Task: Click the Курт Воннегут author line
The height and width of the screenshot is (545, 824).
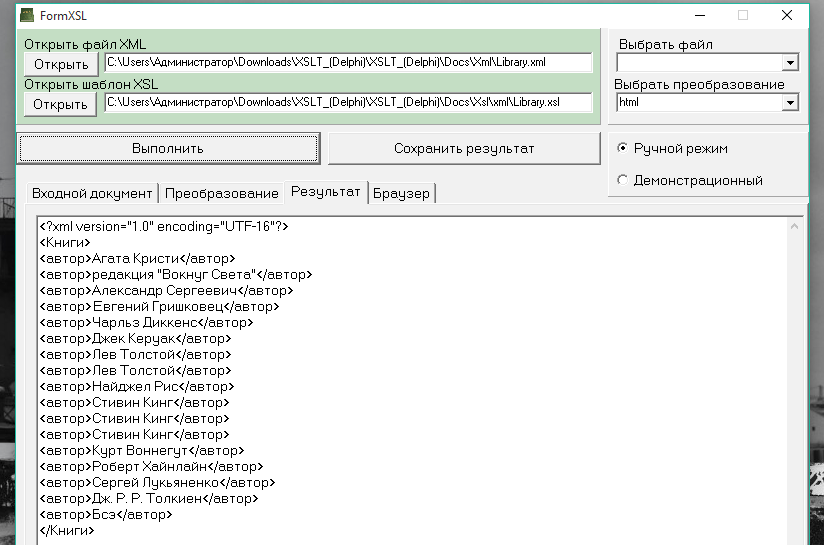Action: 142,451
